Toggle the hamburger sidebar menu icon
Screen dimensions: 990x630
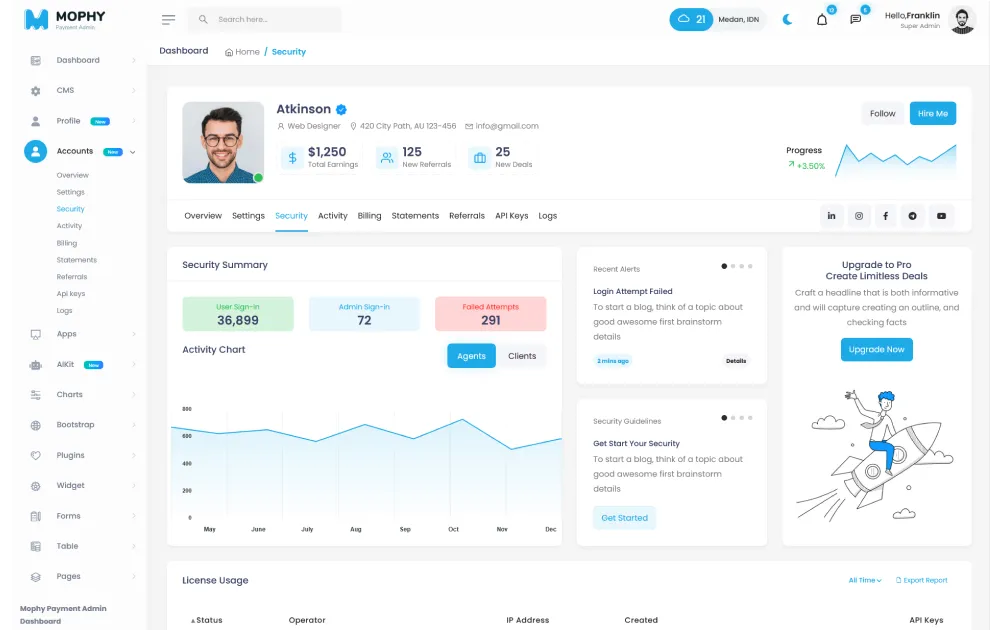[168, 20]
